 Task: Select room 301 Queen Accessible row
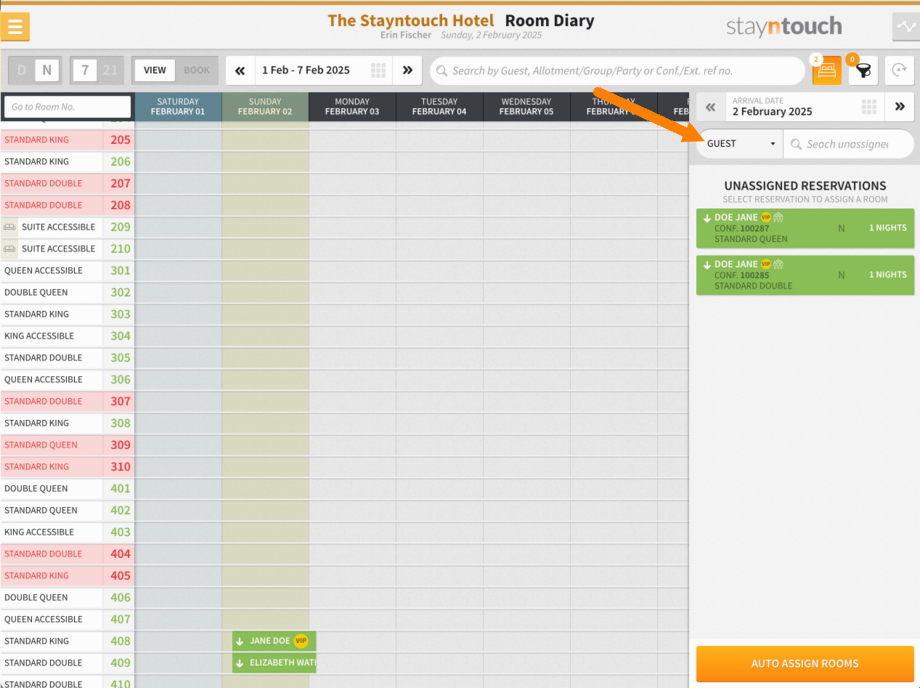click(x=67, y=270)
